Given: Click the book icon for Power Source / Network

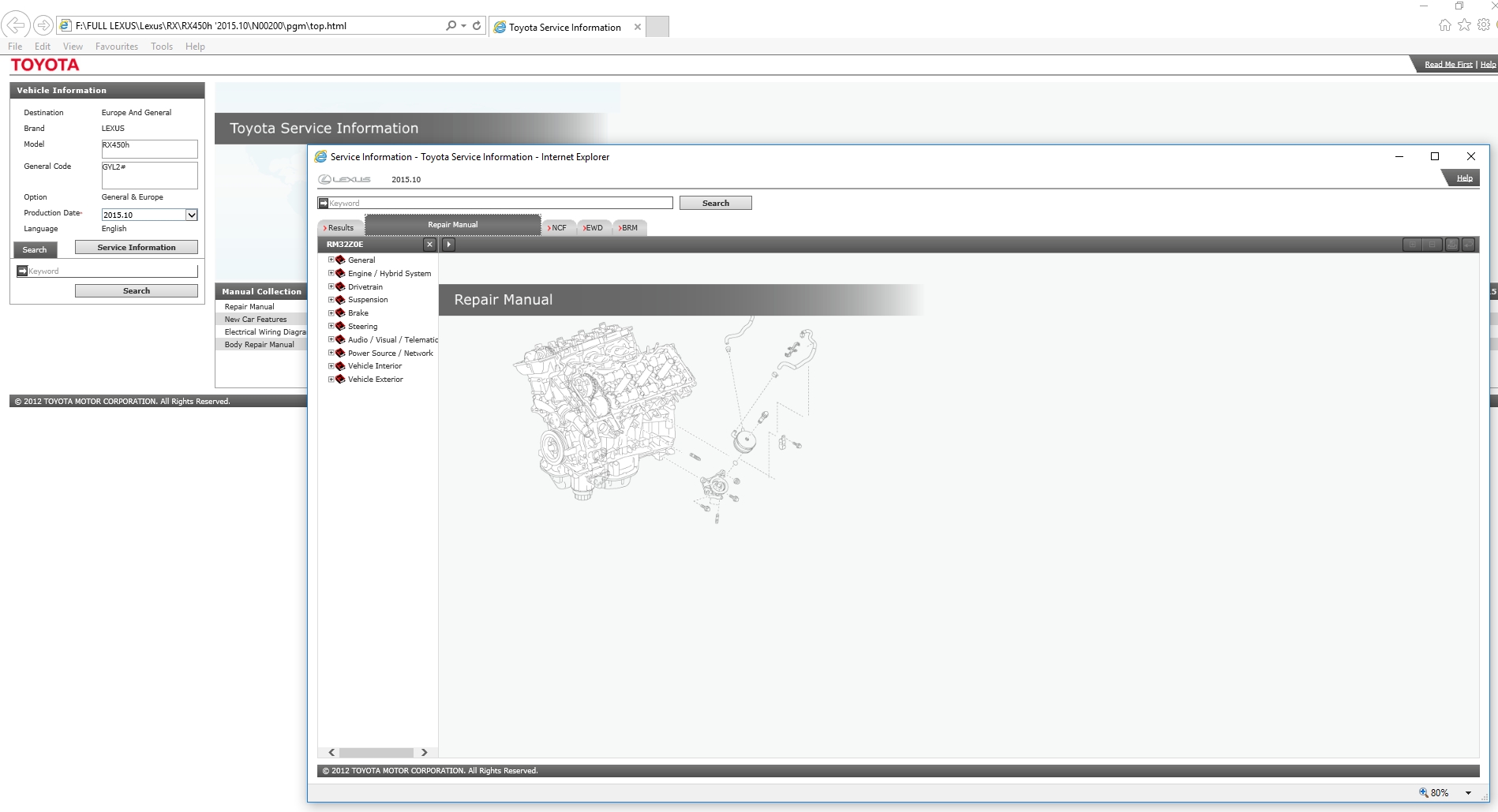Looking at the screenshot, I should (340, 353).
